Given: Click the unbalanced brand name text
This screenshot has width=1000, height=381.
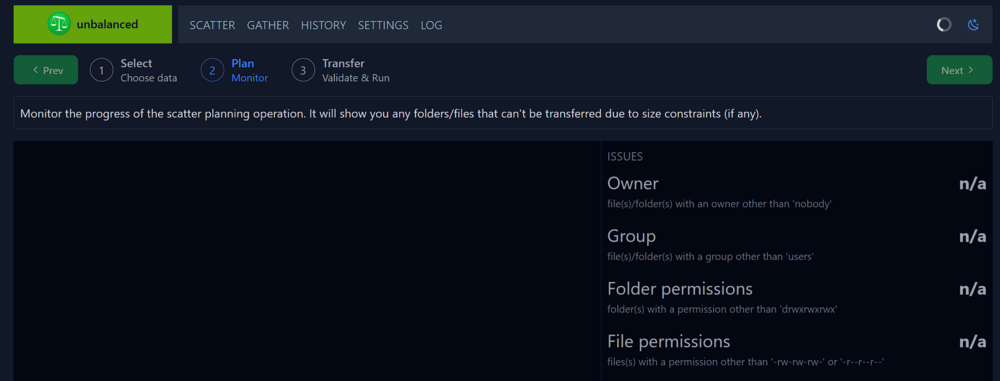Looking at the screenshot, I should [107, 25].
